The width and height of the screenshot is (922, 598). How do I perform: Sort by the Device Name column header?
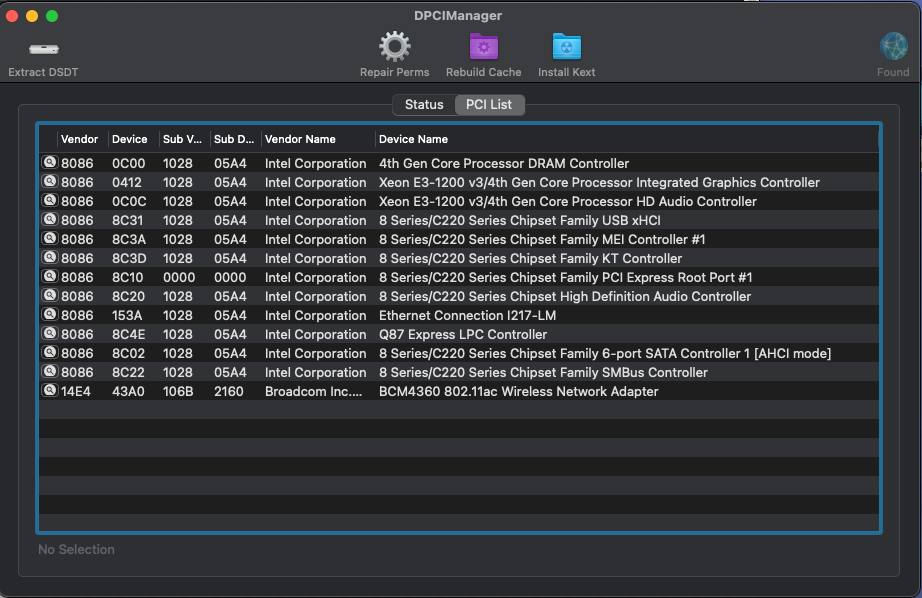click(413, 139)
